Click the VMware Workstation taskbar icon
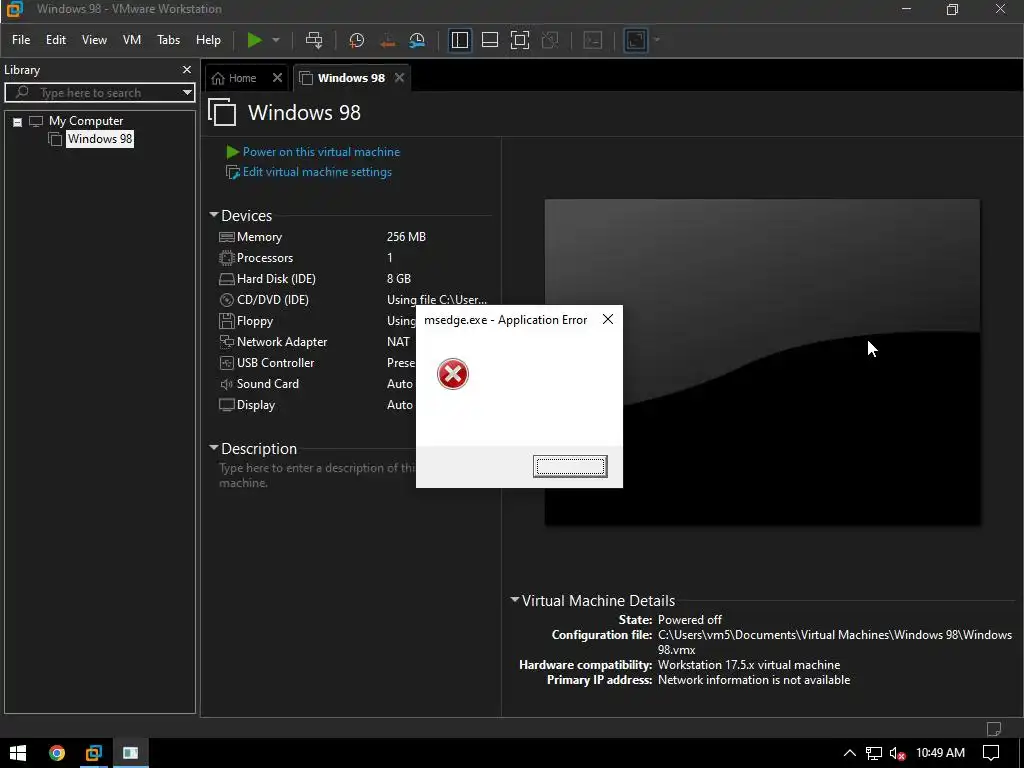 pos(93,753)
